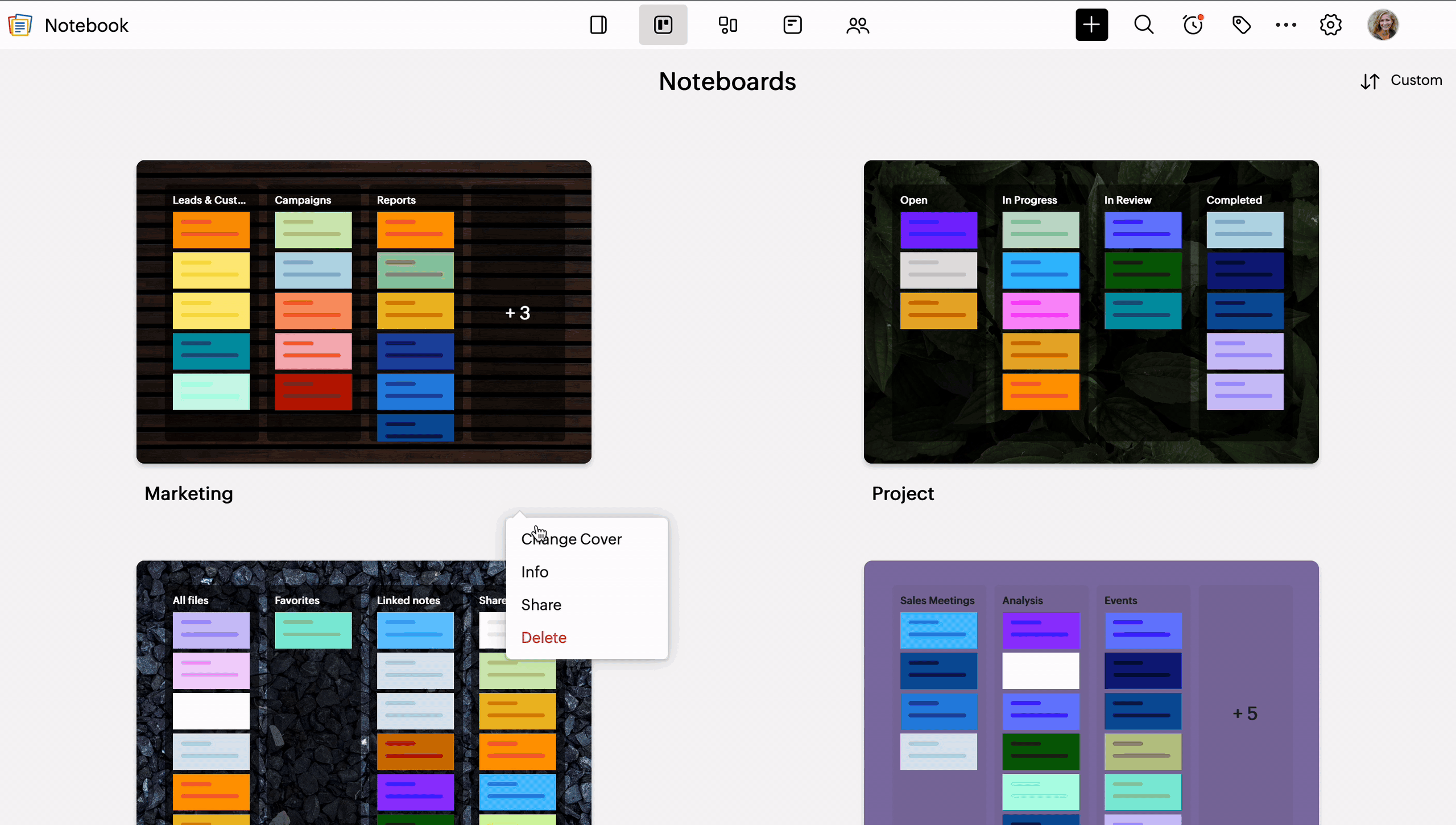Select Info in the context menu
This screenshot has width=1456, height=825.
pos(535,572)
